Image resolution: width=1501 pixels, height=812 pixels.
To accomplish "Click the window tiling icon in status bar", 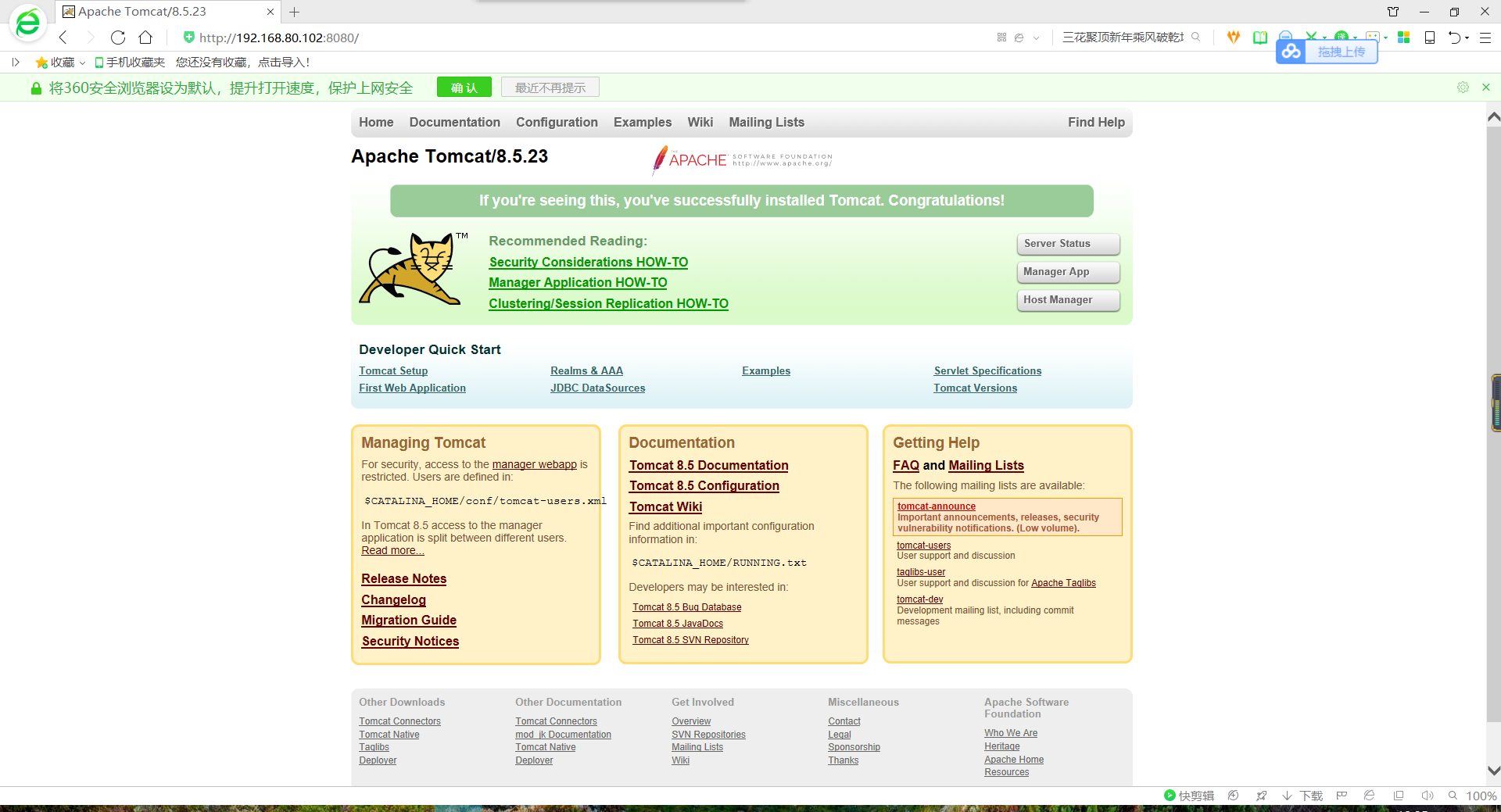I will pos(1399,796).
